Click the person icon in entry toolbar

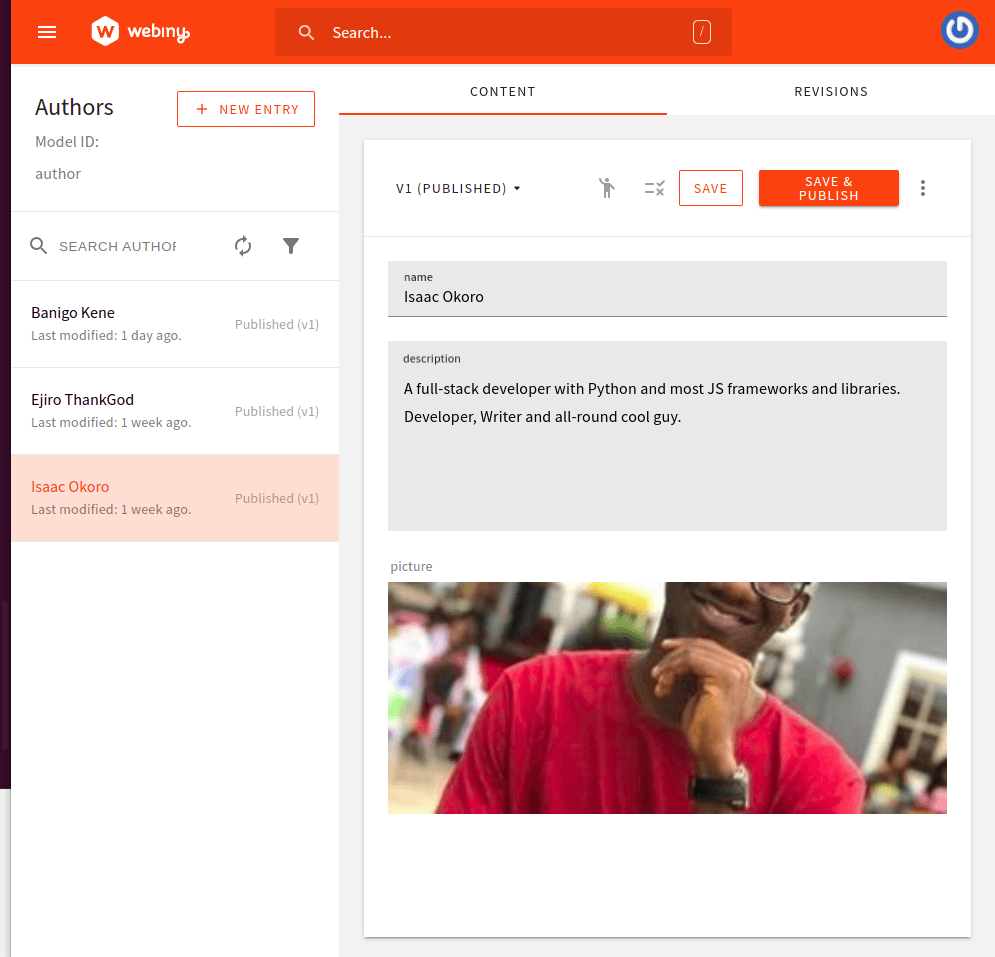point(607,188)
